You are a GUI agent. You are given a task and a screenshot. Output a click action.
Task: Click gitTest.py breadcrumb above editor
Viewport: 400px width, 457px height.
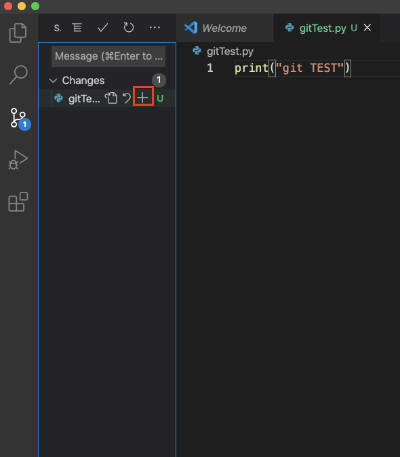(230, 51)
